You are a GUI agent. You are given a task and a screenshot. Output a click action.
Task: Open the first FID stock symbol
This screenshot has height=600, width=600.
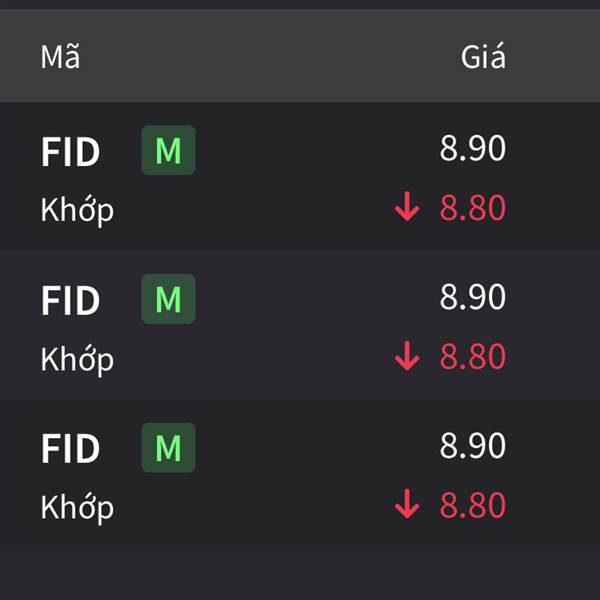70,152
